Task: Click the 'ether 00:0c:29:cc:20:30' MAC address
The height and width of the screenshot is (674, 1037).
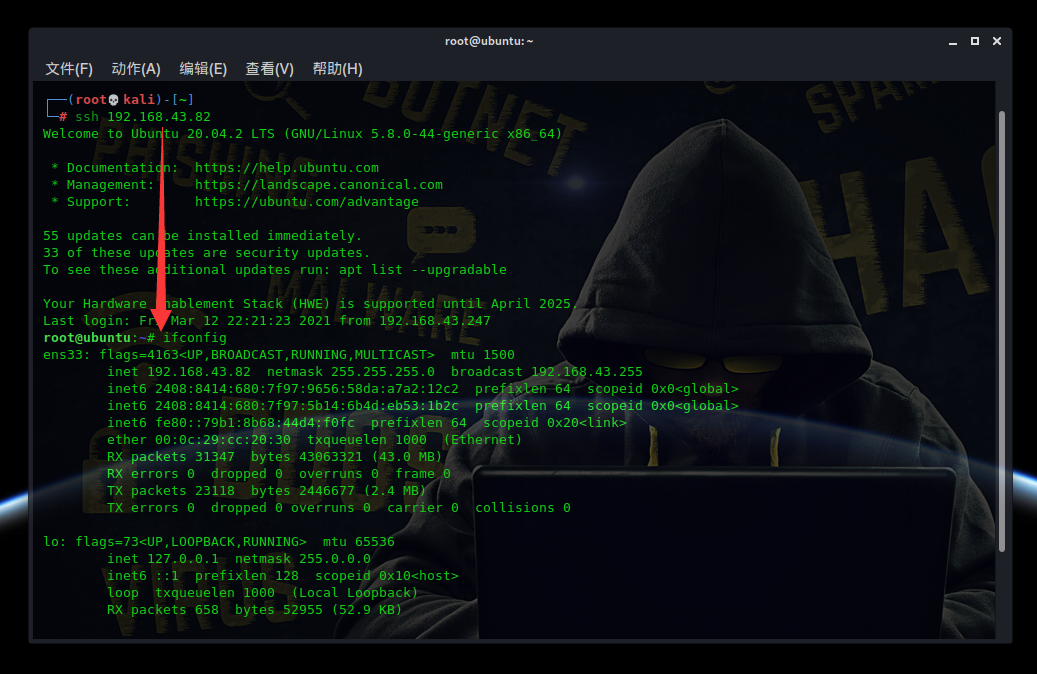Action: coord(198,440)
